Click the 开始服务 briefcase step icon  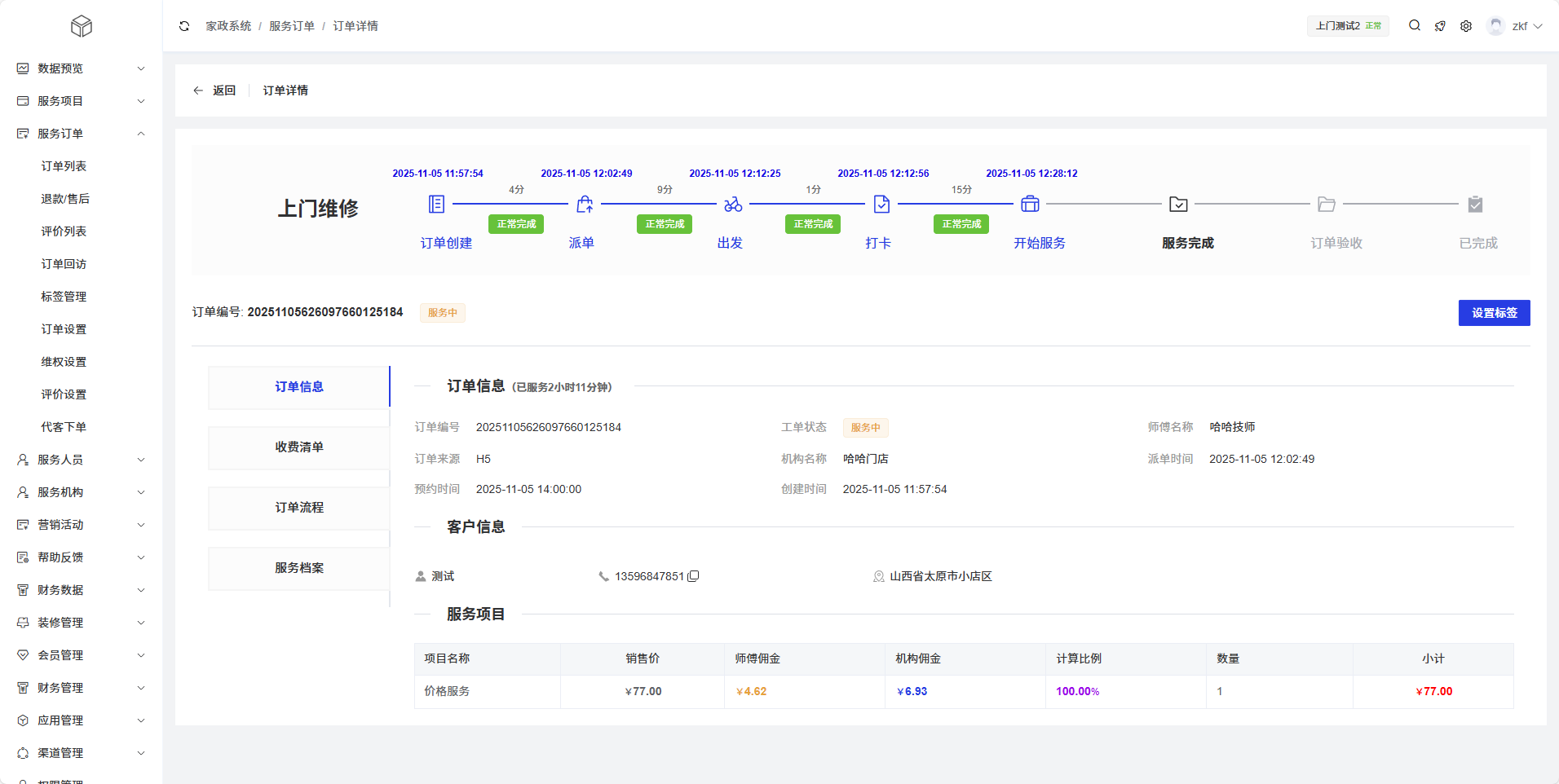pos(1030,204)
